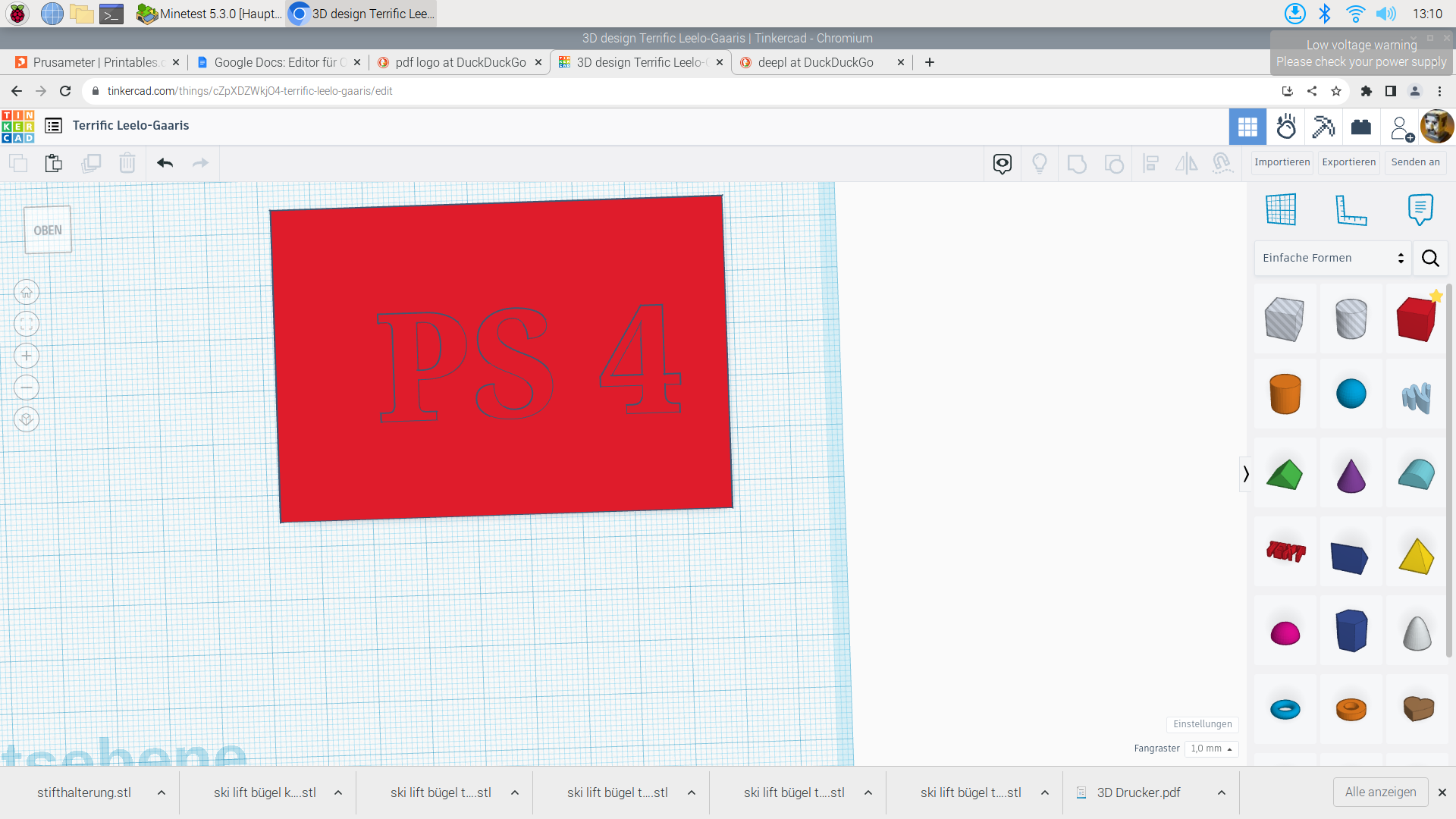Choose the red text shape

pyautogui.click(x=1285, y=551)
